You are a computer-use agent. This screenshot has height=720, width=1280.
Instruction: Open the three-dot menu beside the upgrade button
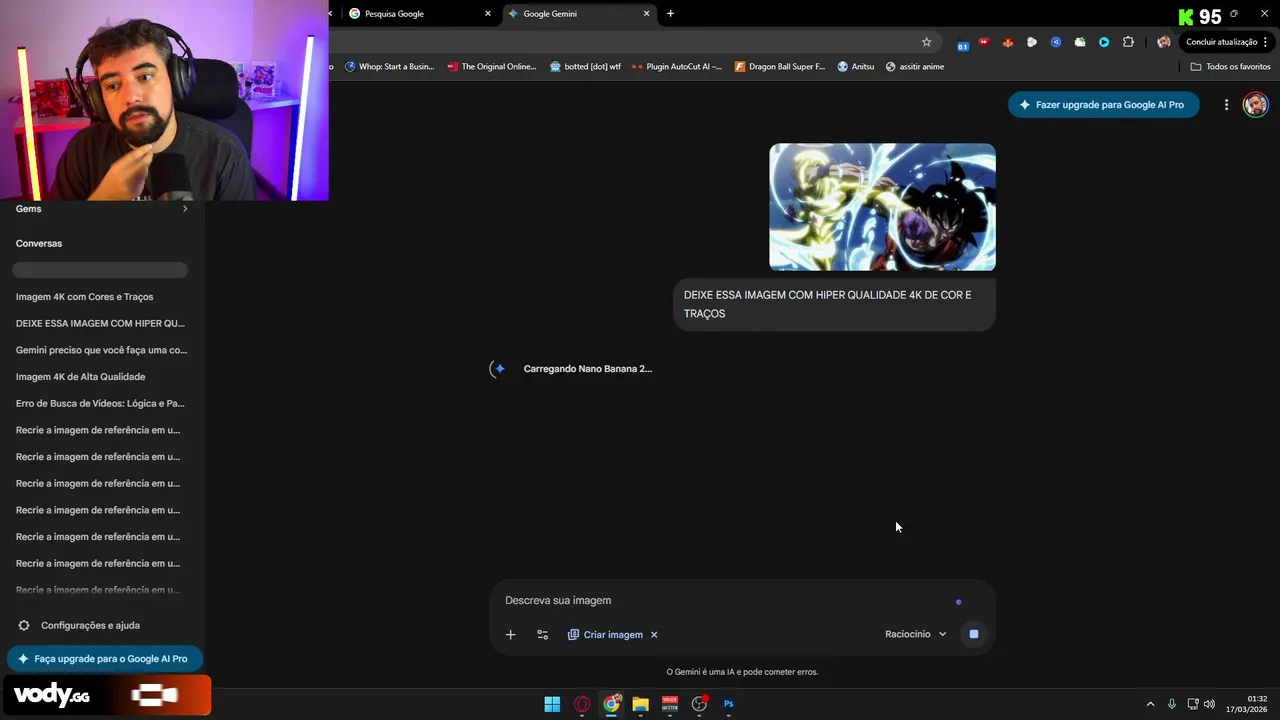point(1226,104)
